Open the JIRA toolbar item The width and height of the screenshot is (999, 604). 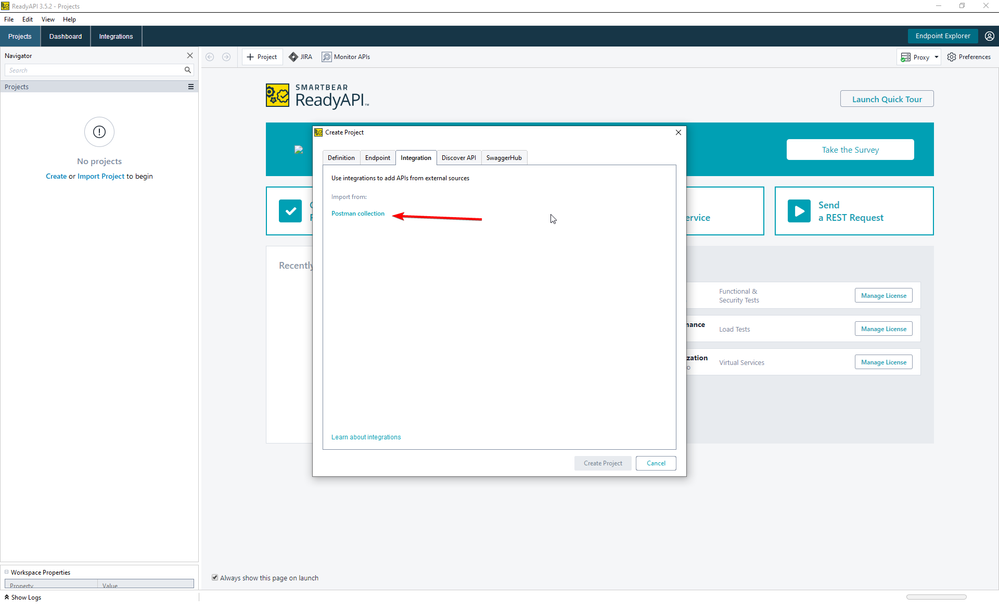[301, 57]
